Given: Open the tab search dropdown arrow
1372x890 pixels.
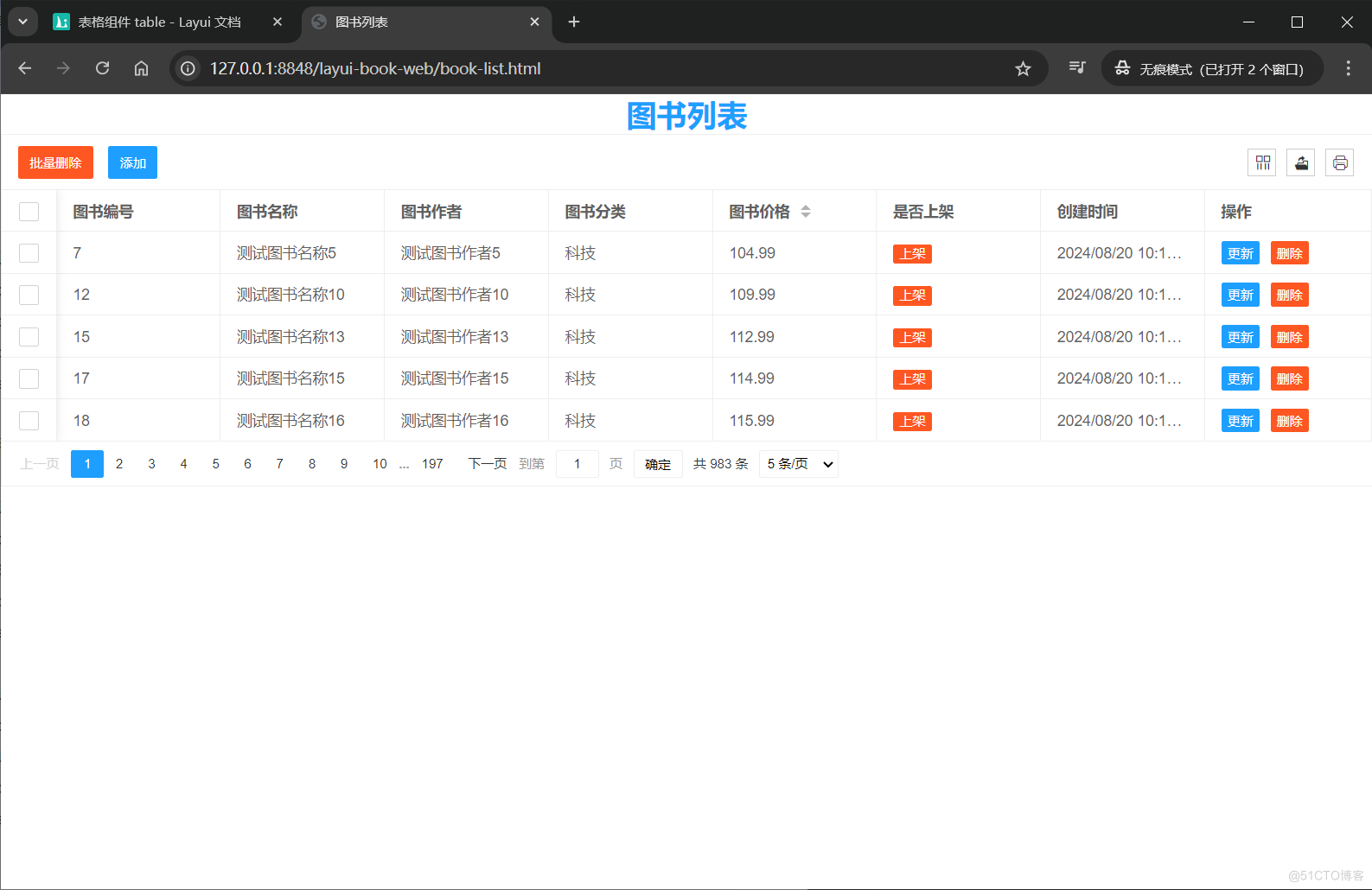Looking at the screenshot, I should click(x=22, y=22).
